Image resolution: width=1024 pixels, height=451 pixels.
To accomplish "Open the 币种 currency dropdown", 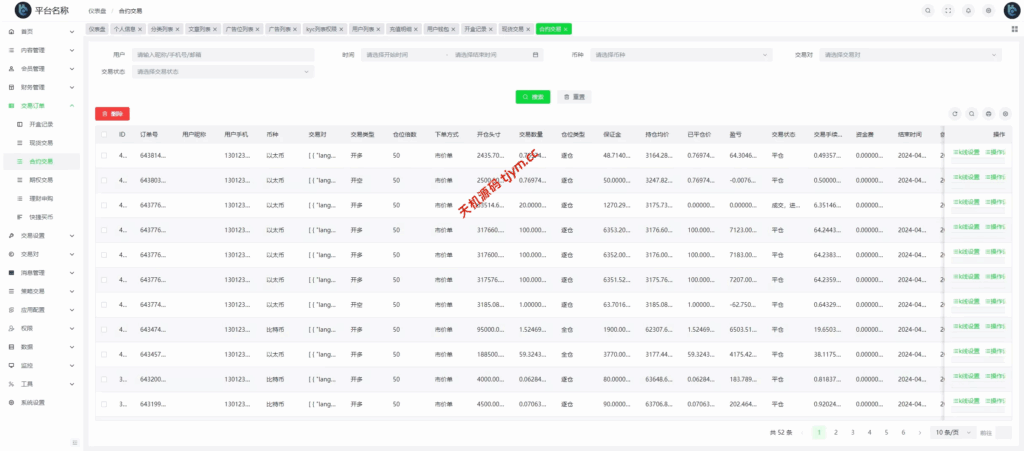I will click(x=680, y=55).
